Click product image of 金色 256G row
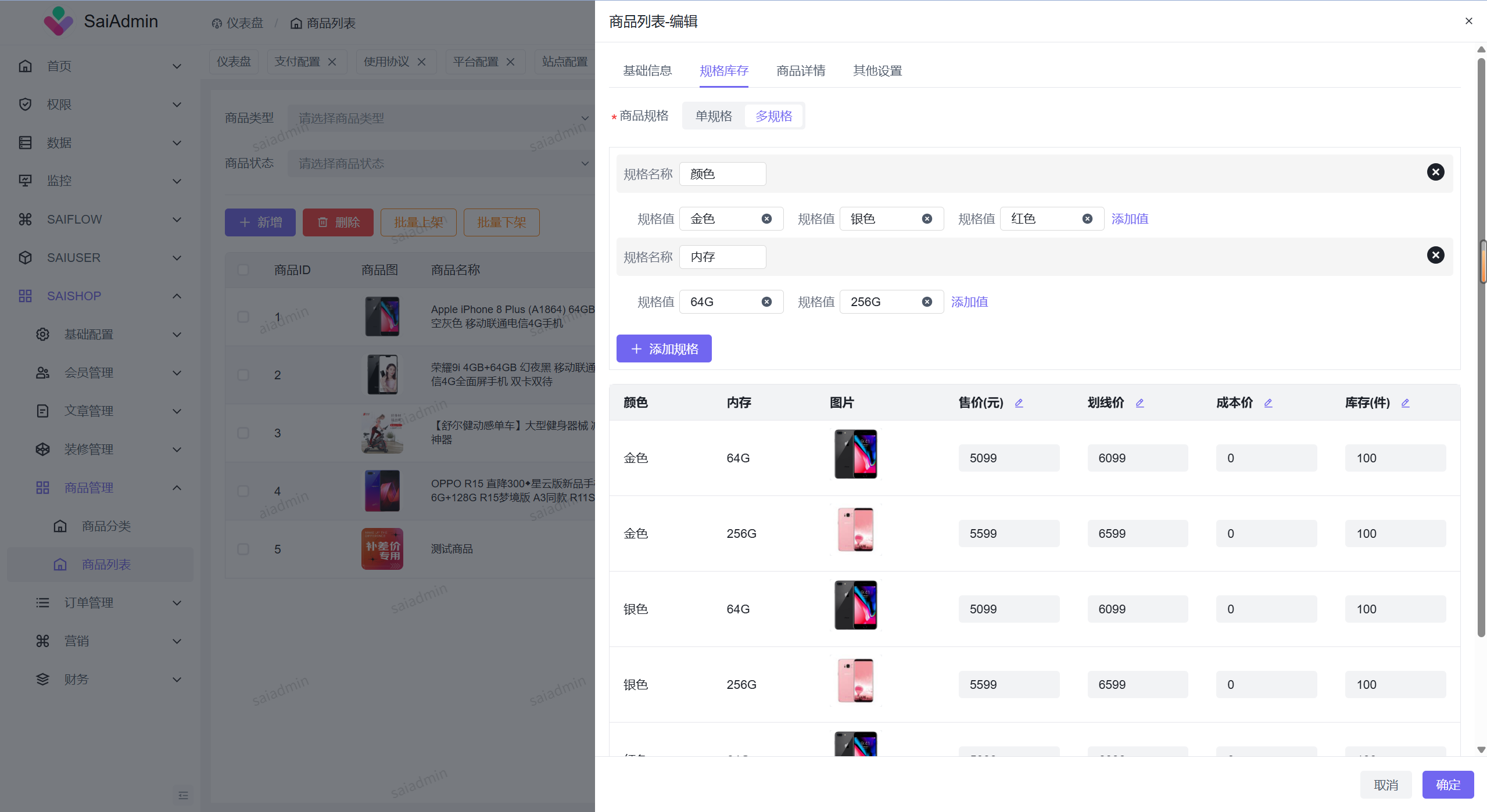The image size is (1487, 812). (855, 530)
